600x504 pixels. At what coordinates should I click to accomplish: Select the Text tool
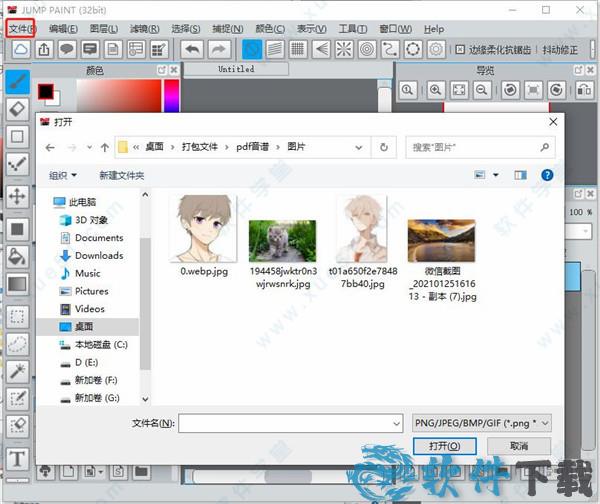click(x=17, y=459)
